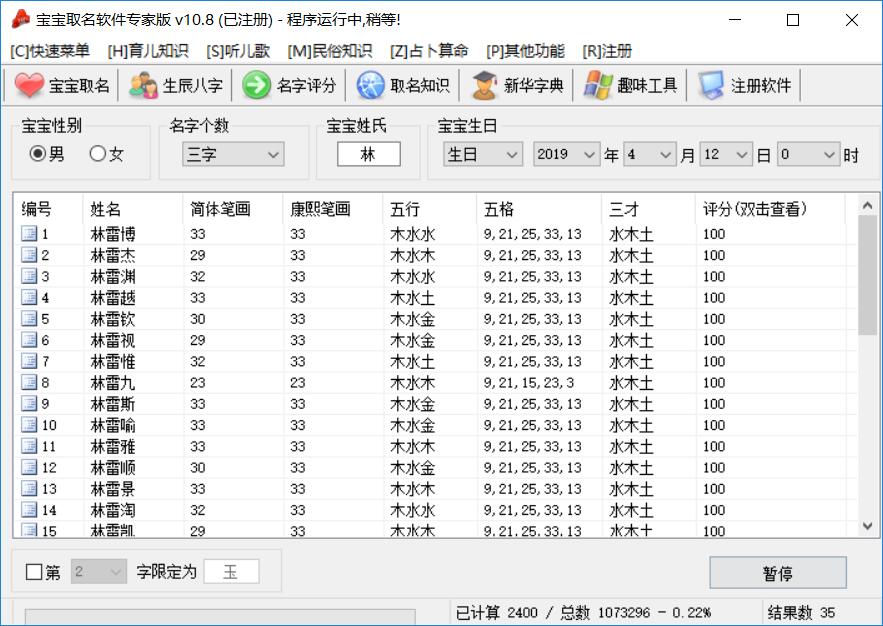Click the list icon of row 11

(x=29, y=446)
